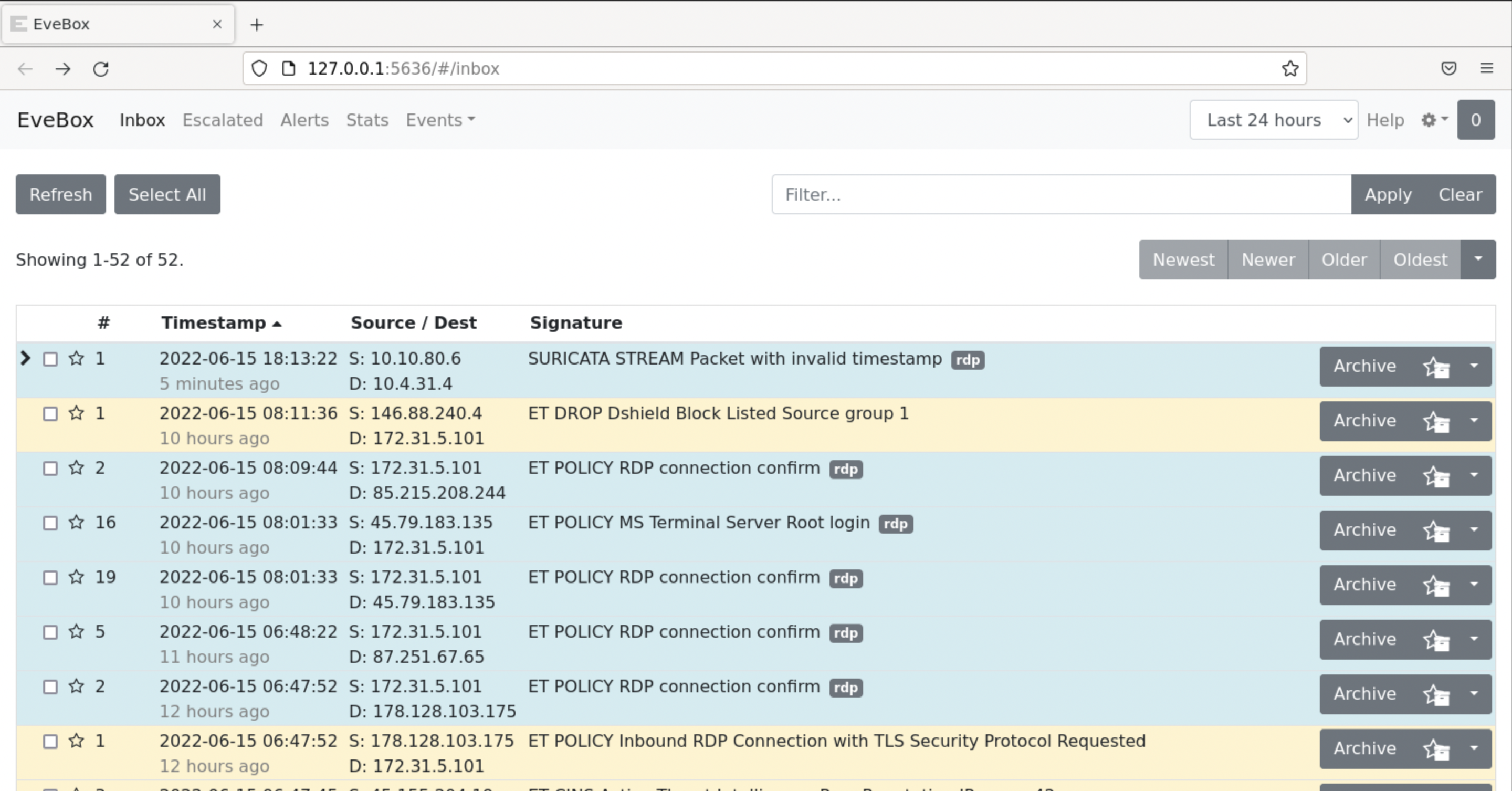The width and height of the screenshot is (1512, 791).
Task: Open the Pocket save icon
Action: tap(1448, 69)
